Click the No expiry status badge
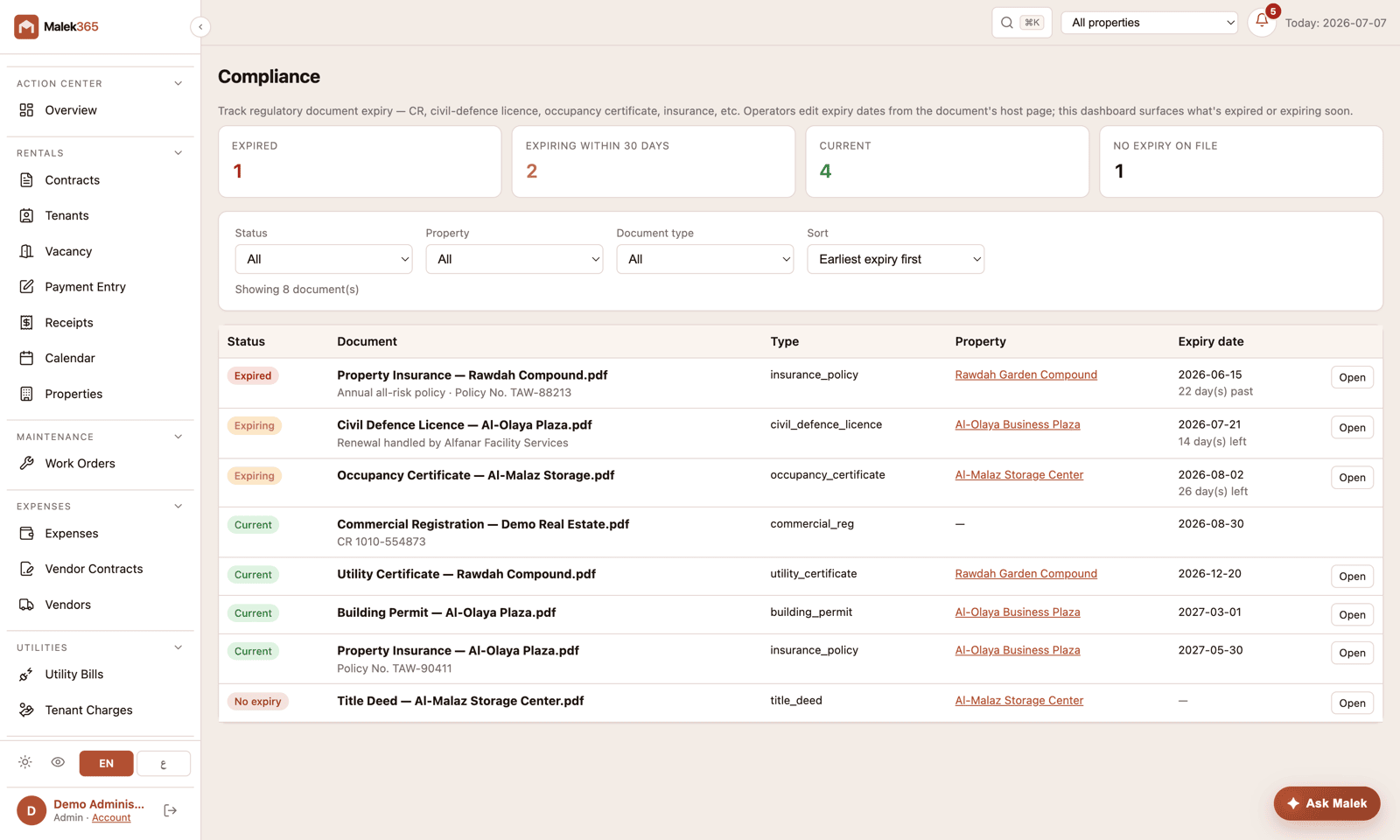The height and width of the screenshot is (840, 1400). click(258, 702)
